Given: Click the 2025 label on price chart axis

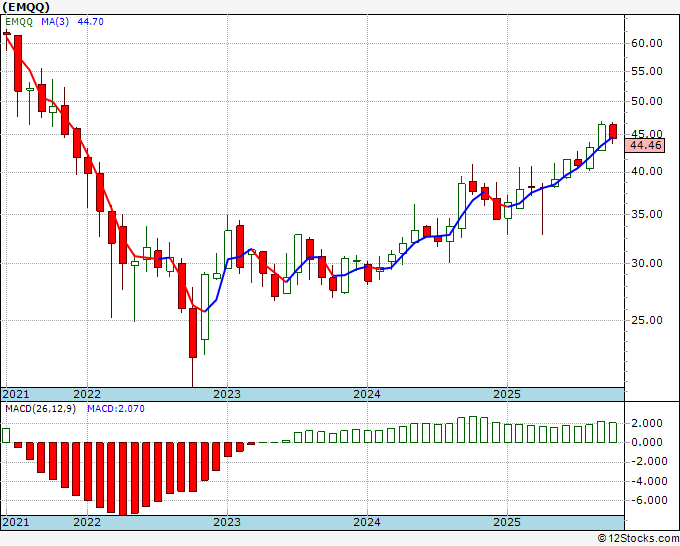Looking at the screenshot, I should tap(507, 394).
